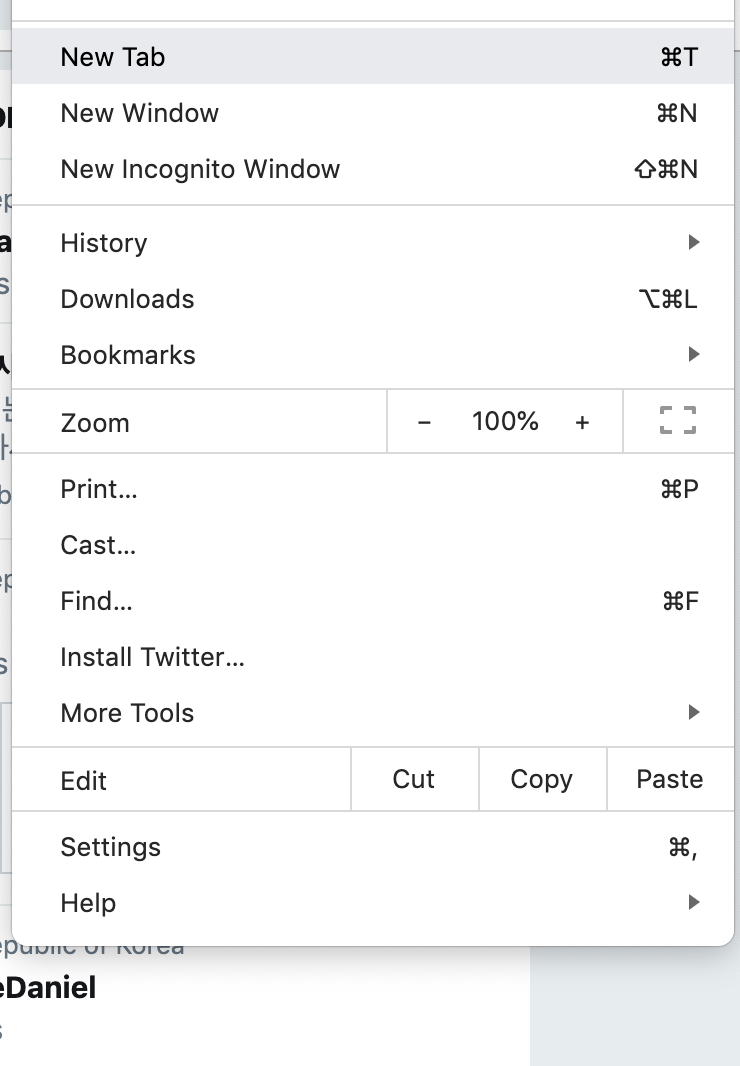Open a New Window

click(x=373, y=113)
